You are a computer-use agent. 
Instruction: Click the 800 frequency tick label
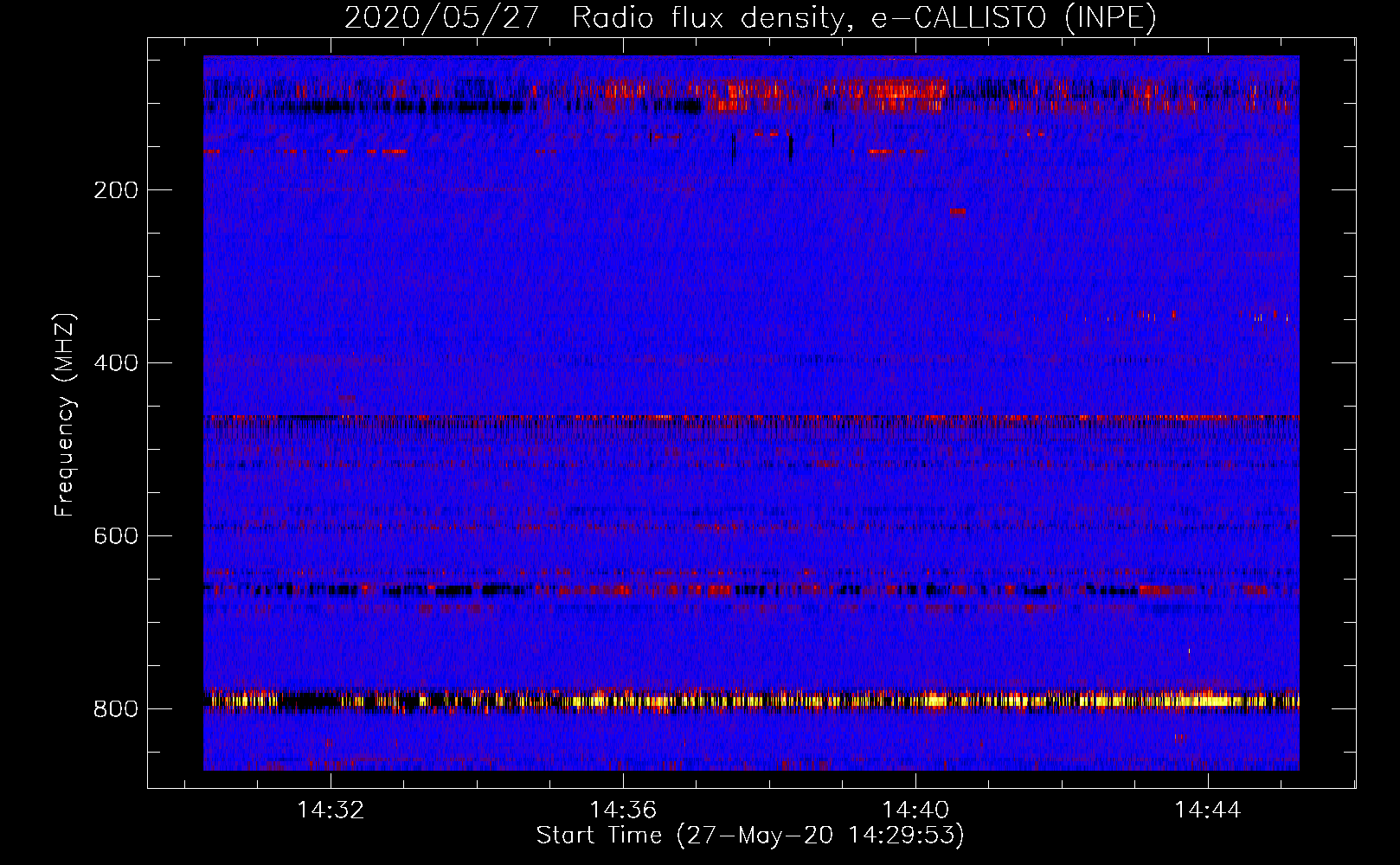pyautogui.click(x=116, y=709)
